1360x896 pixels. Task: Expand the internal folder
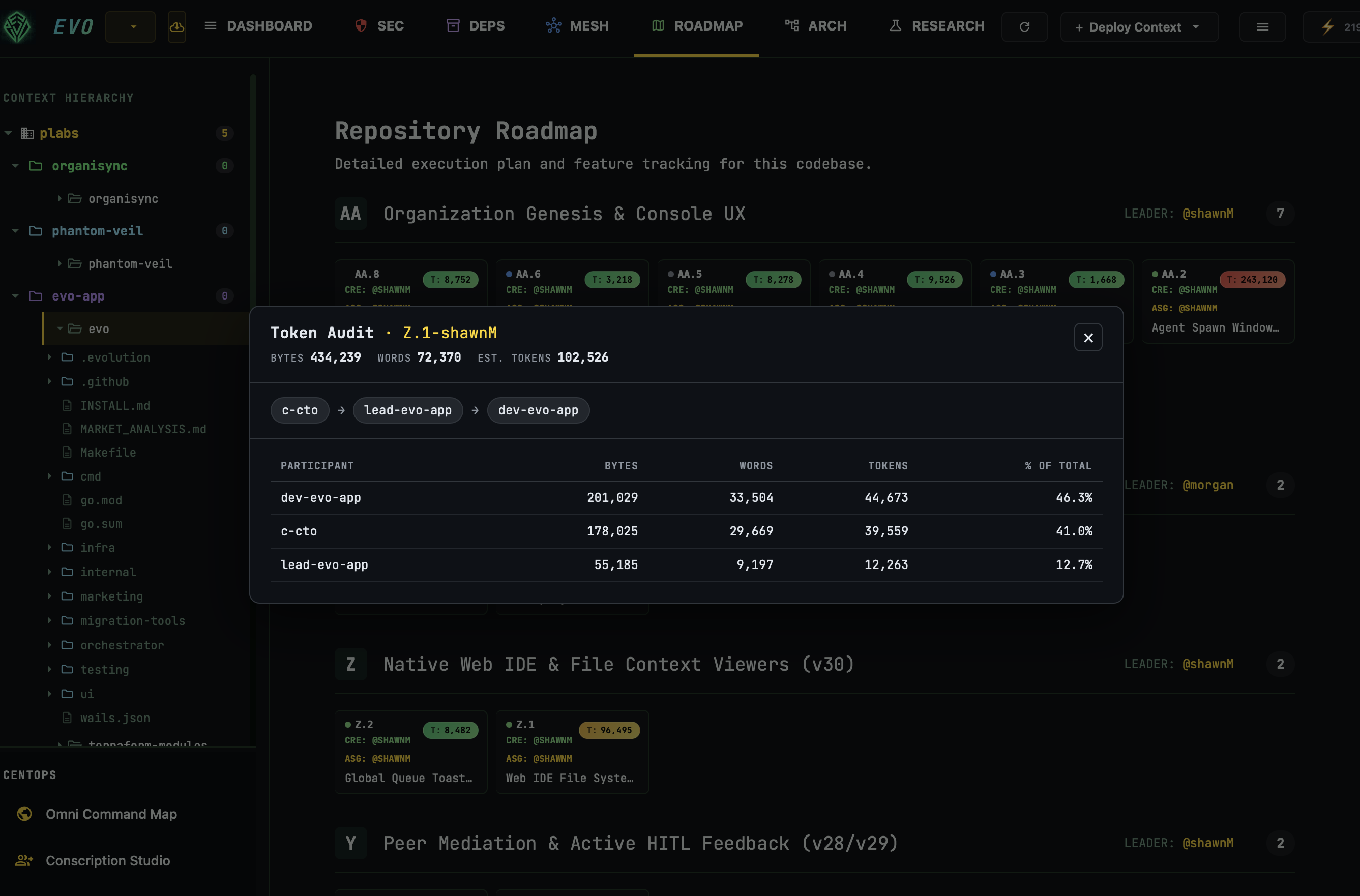click(x=50, y=572)
